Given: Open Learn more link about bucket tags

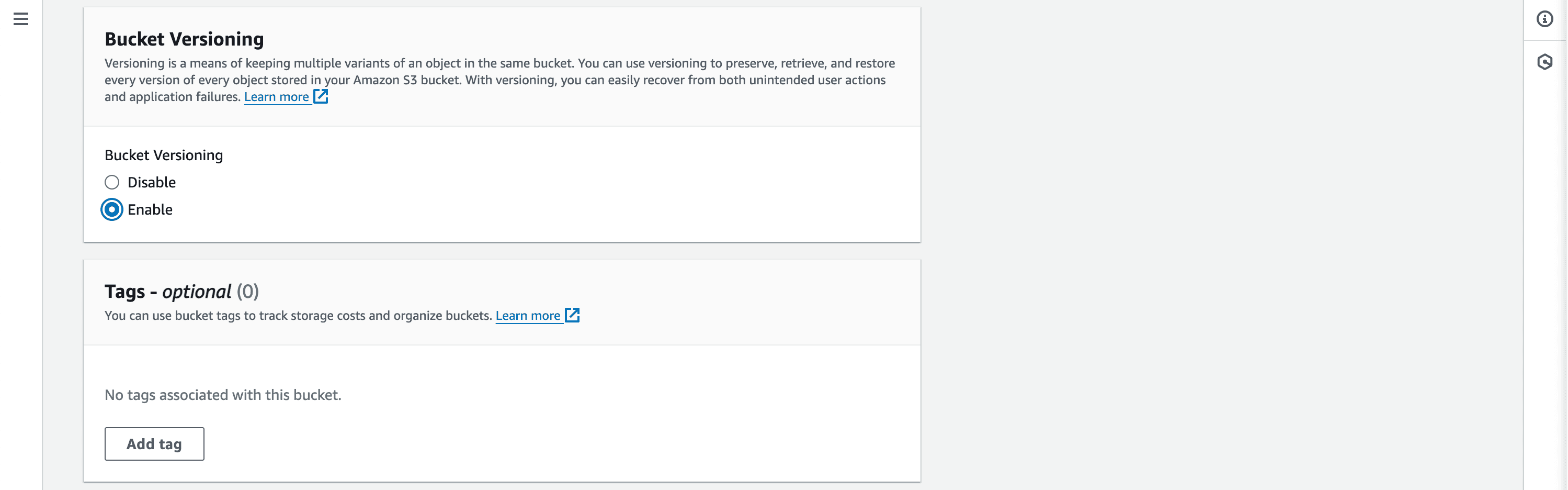Looking at the screenshot, I should point(528,316).
